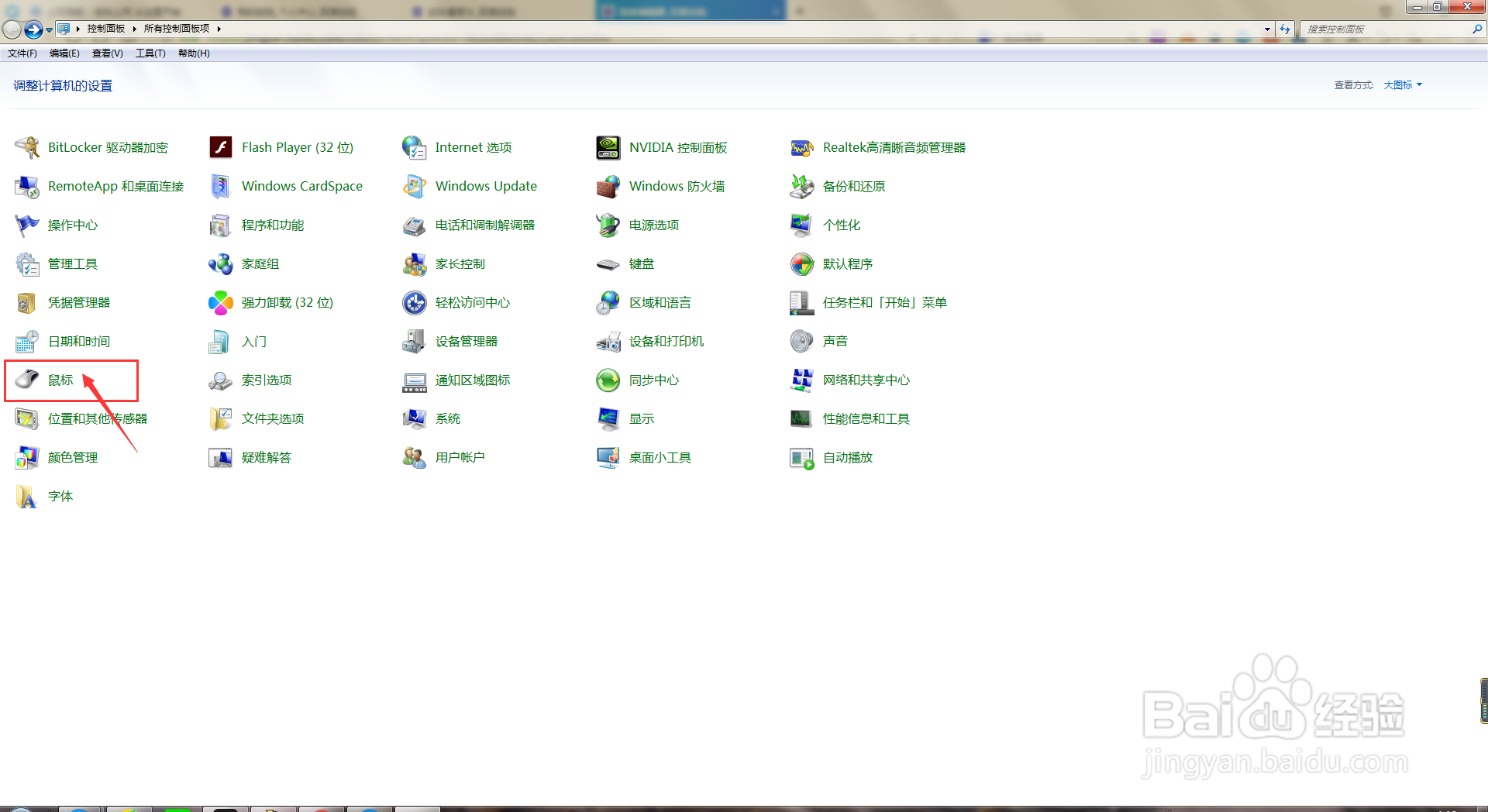The width and height of the screenshot is (1488, 812).
Task: Open the 同步中心 green icon
Action: point(608,380)
